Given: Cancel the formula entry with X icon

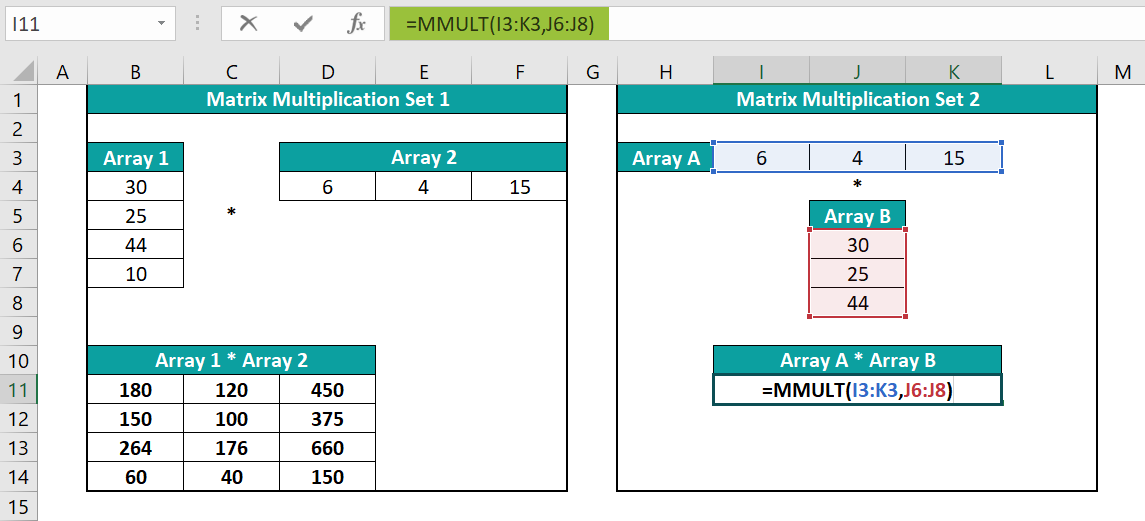Looking at the screenshot, I should [x=248, y=24].
